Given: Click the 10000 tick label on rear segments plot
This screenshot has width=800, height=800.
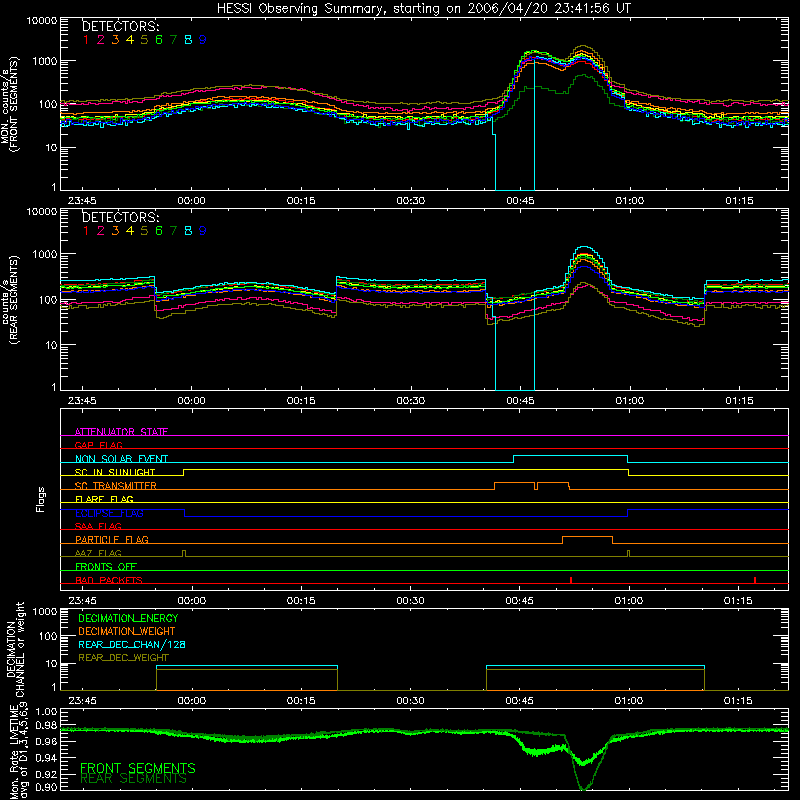Looking at the screenshot, I should pyautogui.click(x=42, y=212).
